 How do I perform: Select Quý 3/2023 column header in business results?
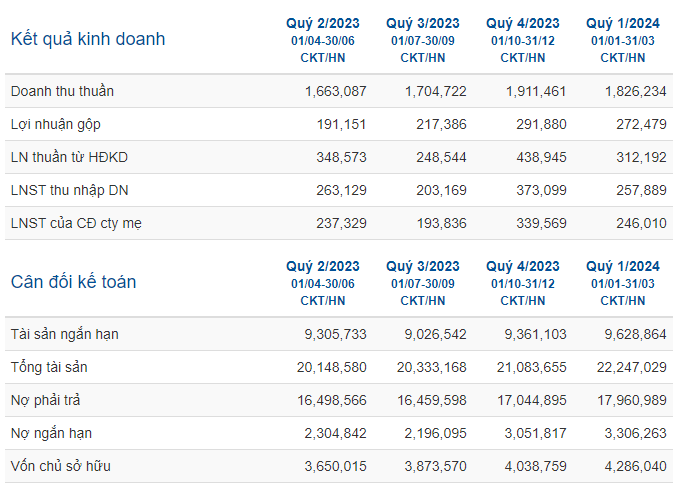pos(423,23)
